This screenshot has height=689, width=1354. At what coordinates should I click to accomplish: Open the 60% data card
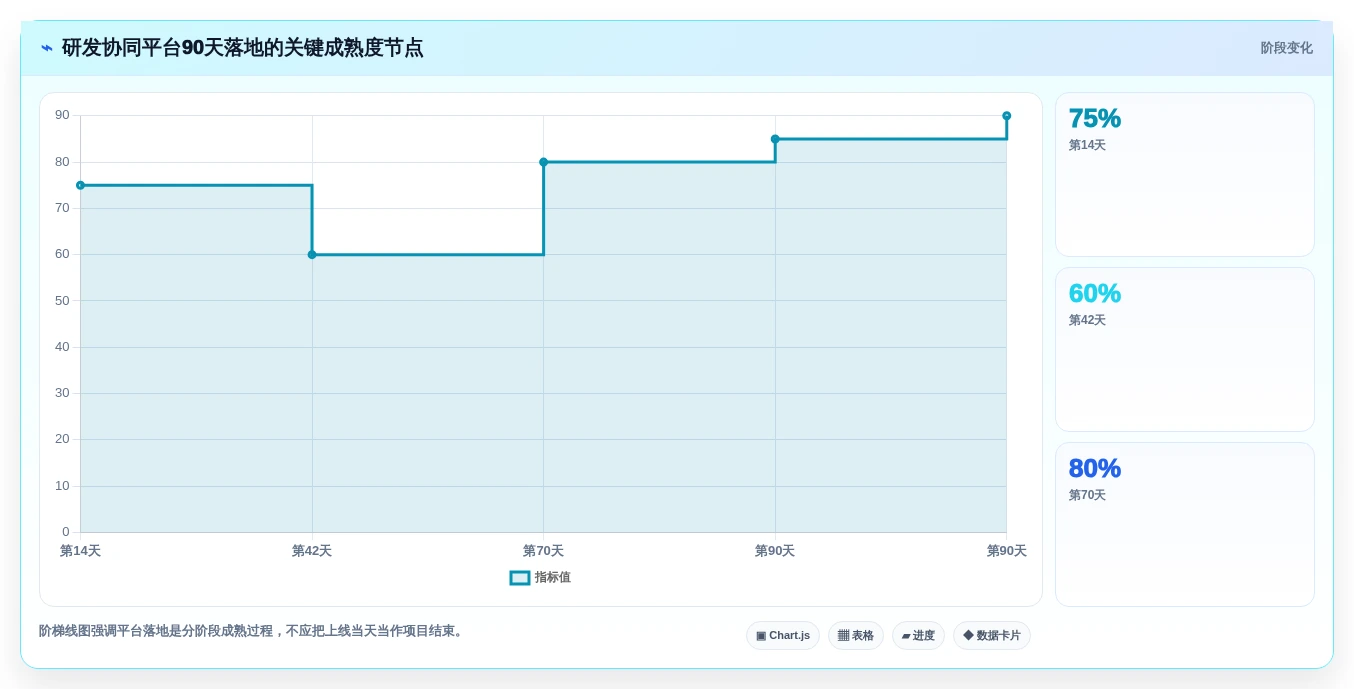(1185, 350)
